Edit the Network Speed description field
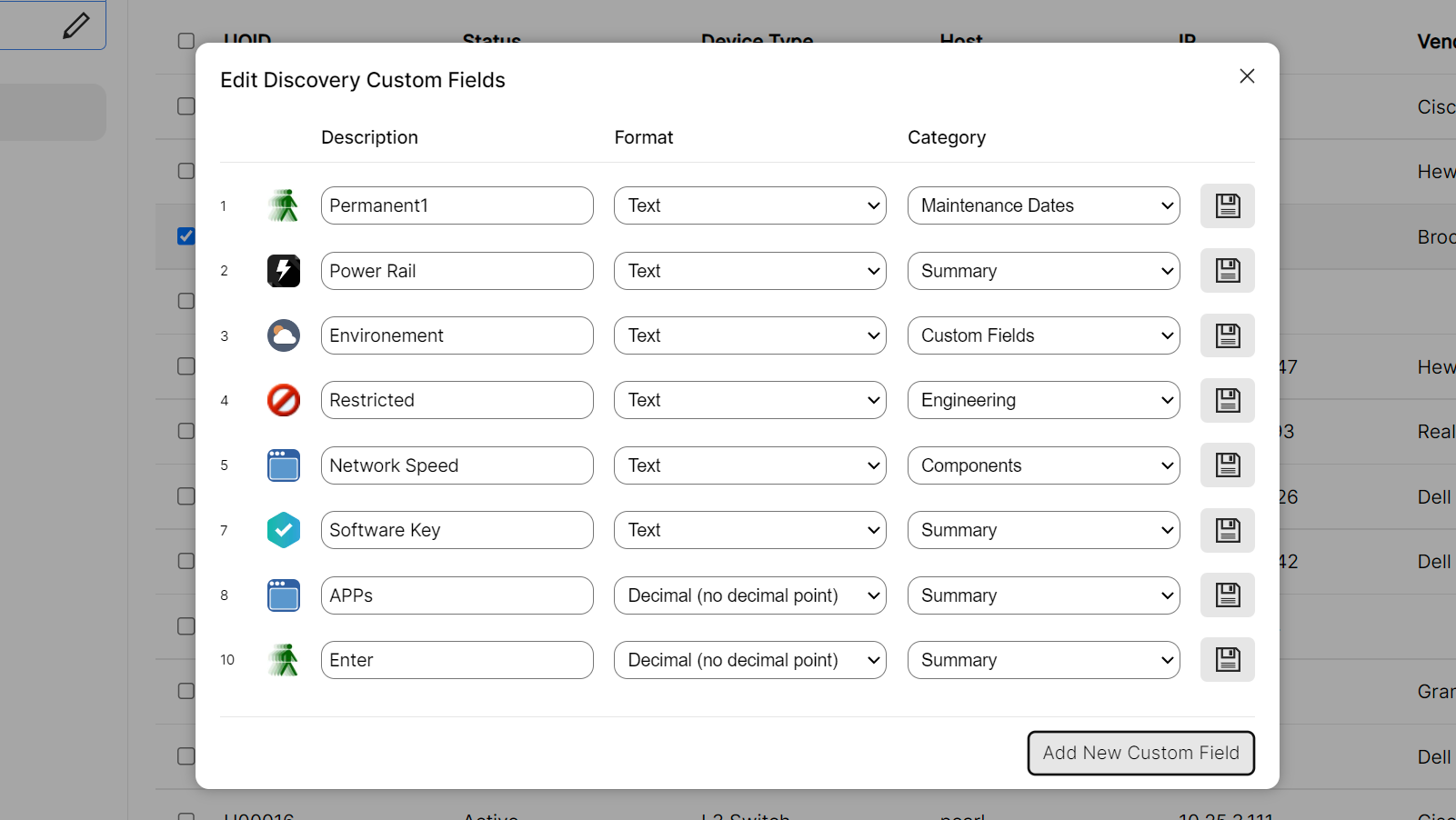The height and width of the screenshot is (820, 1456). click(457, 465)
